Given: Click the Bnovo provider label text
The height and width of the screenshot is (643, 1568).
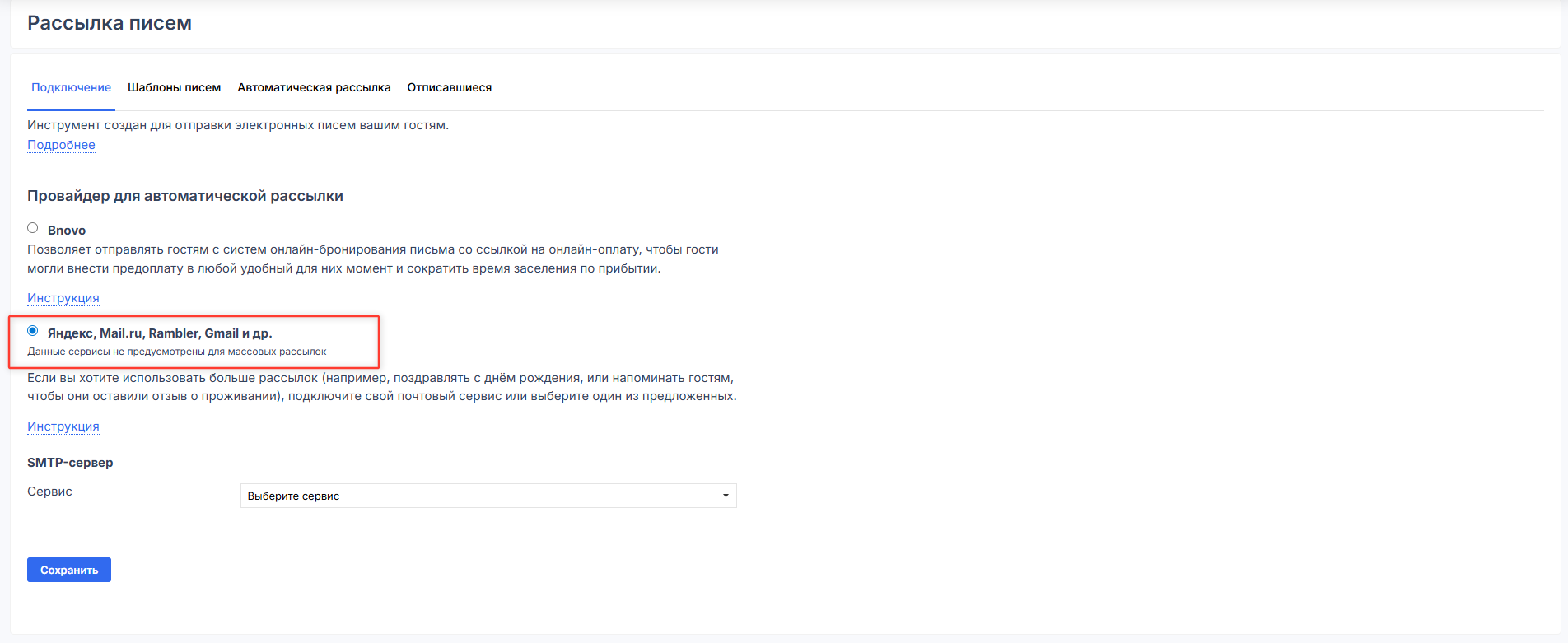Looking at the screenshot, I should (67, 231).
